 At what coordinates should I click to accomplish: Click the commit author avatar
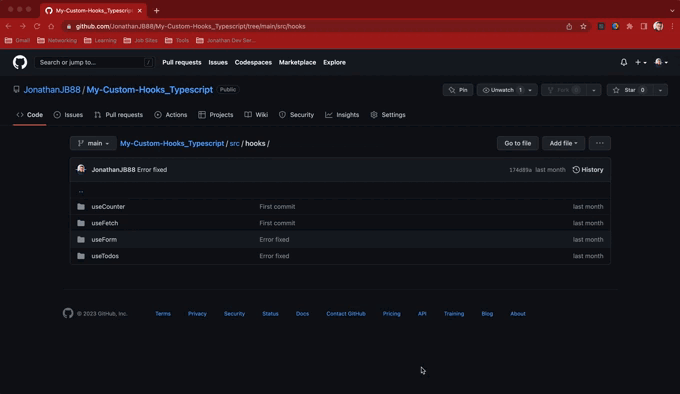point(81,169)
